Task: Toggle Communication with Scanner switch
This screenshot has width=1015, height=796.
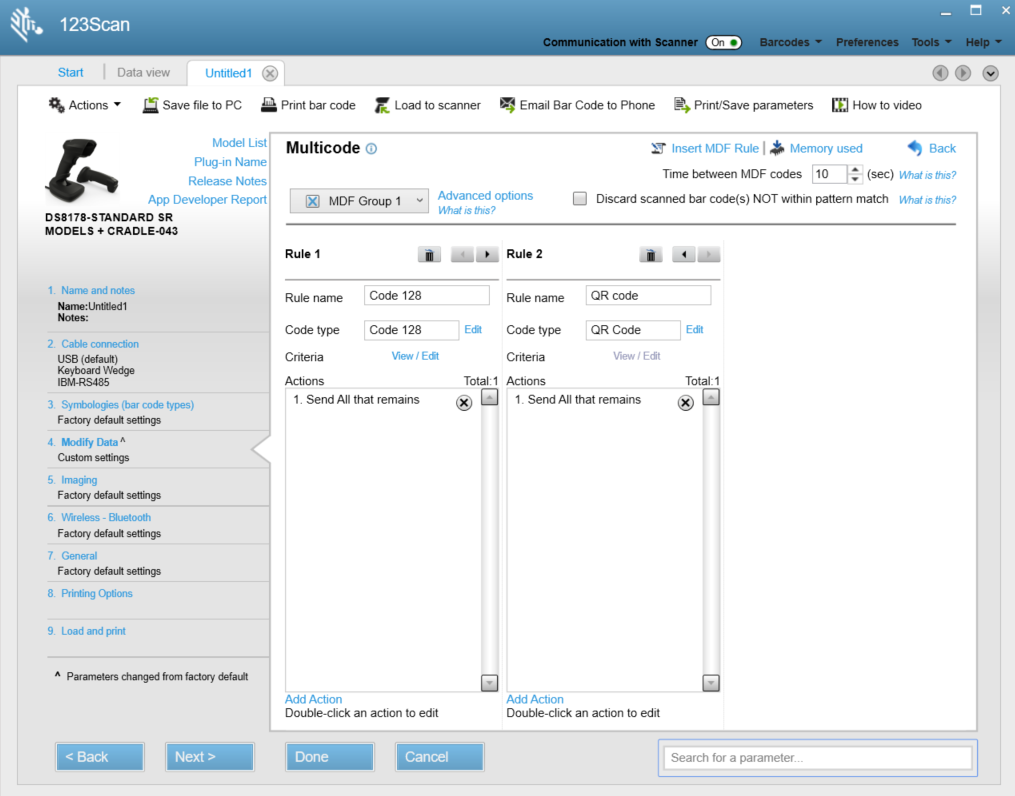Action: pyautogui.click(x=723, y=42)
